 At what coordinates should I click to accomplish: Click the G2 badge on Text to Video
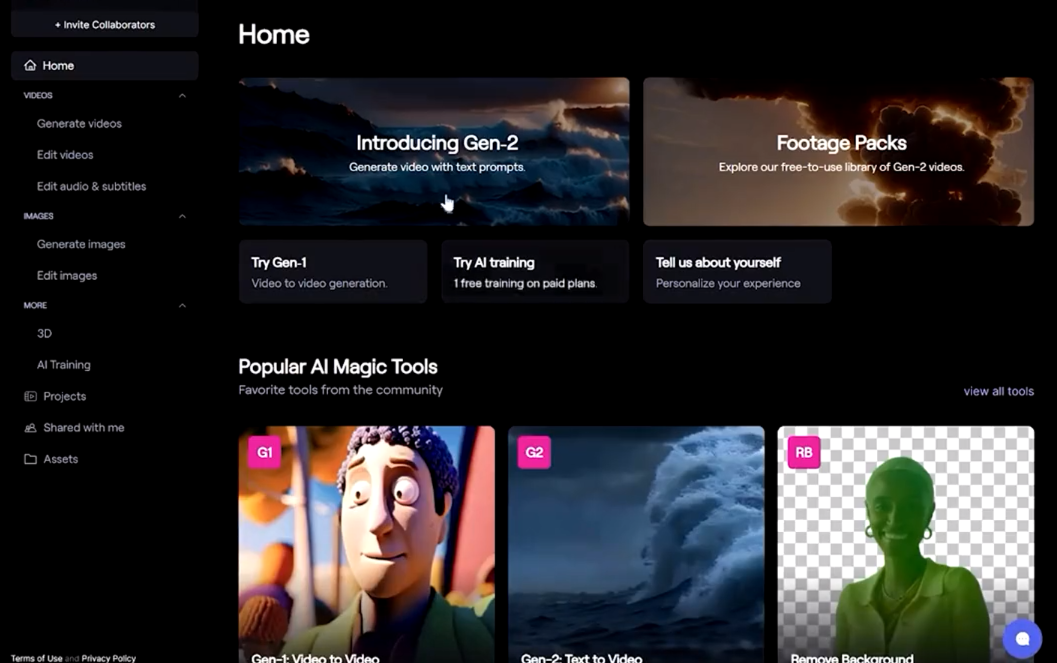(x=534, y=452)
